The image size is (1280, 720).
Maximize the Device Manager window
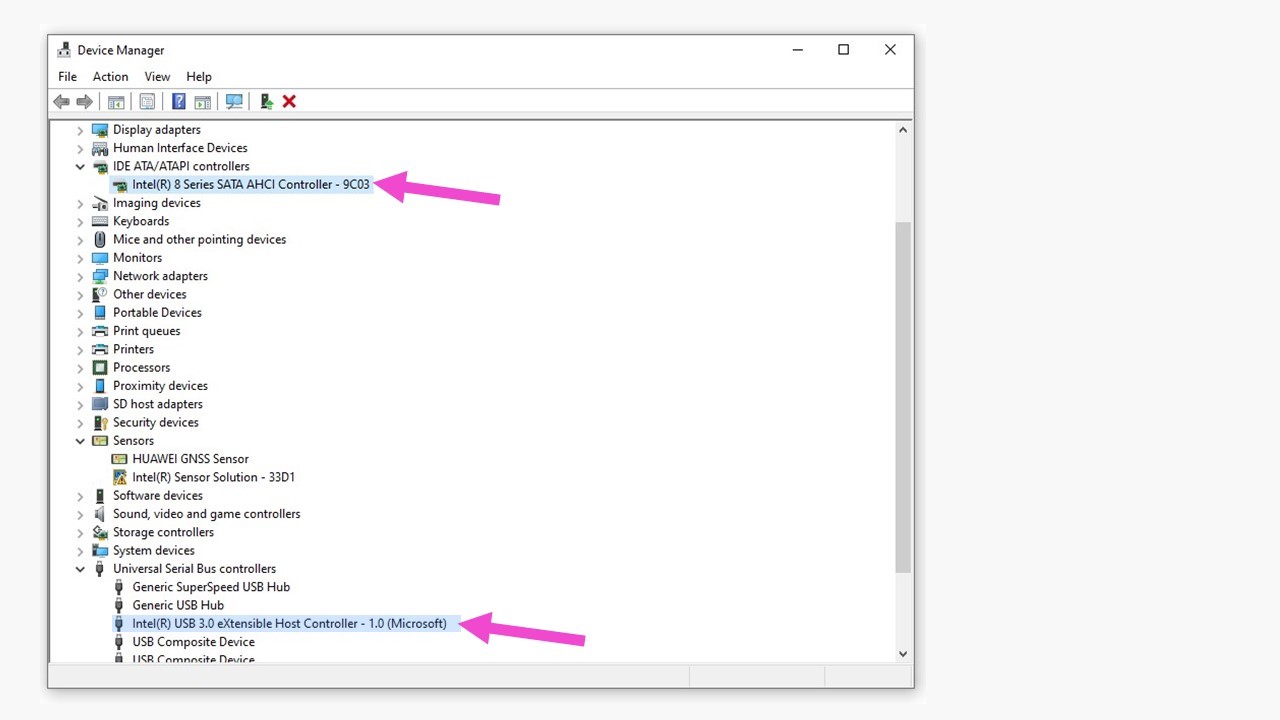pos(843,50)
